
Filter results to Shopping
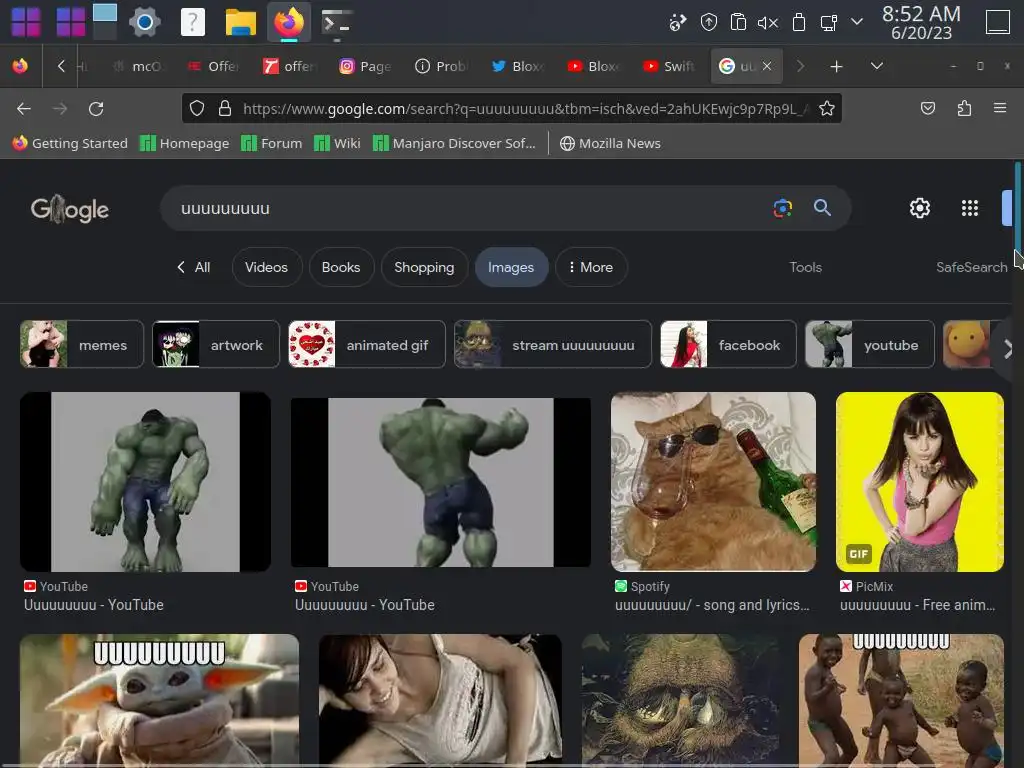424,267
